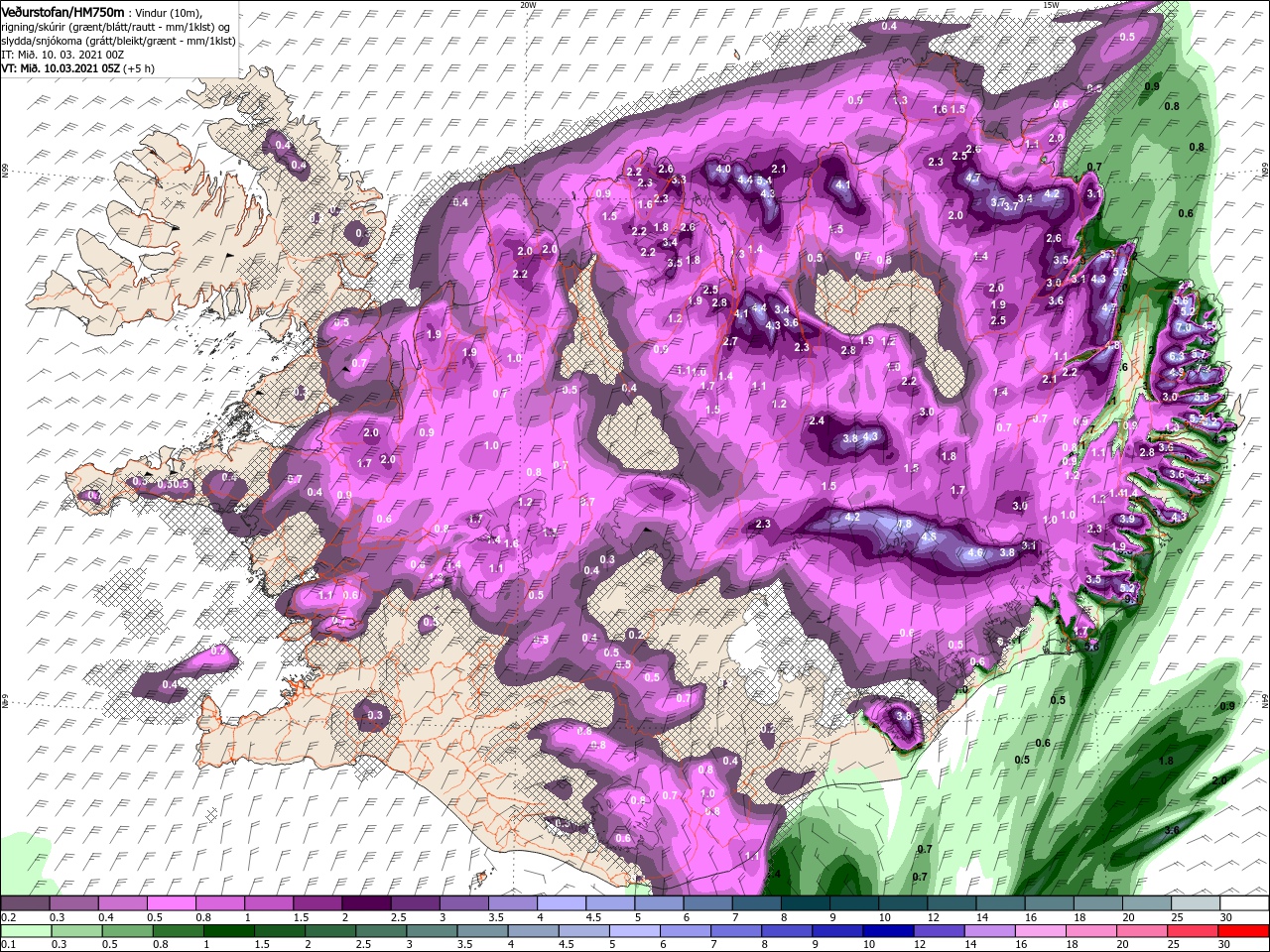
Task: Select the deep blue 10 swatch in the lower legend
Action: tap(889, 931)
